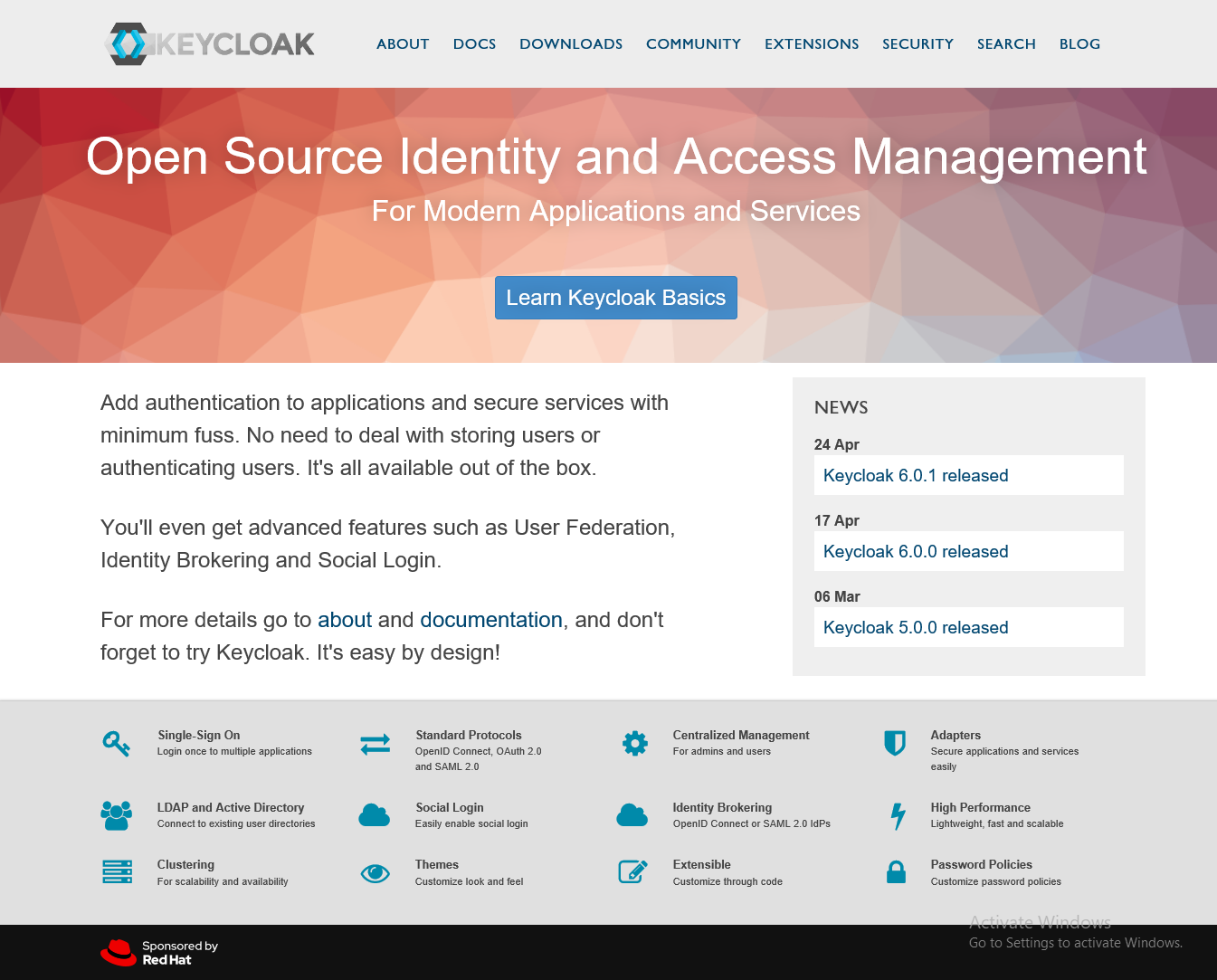
Task: Open the Keycloak 6.0.1 released news
Action: pyautogui.click(x=969, y=475)
